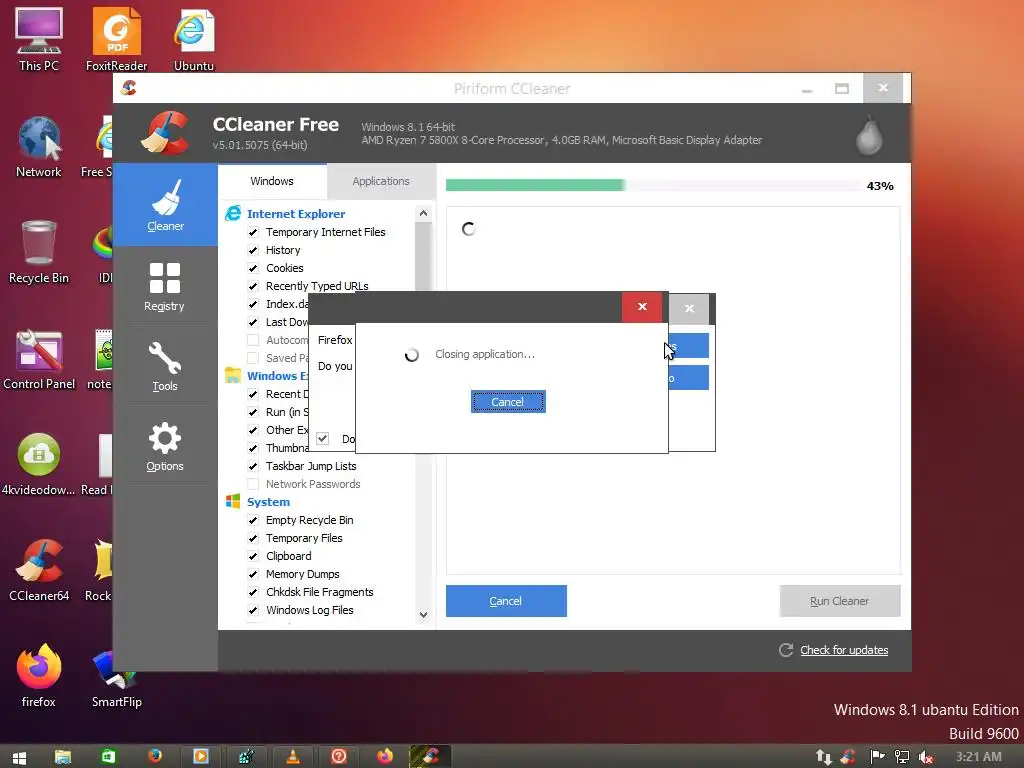The width and height of the screenshot is (1024, 768).
Task: Toggle Recently Typed URLs checkbox
Action: tap(253, 286)
